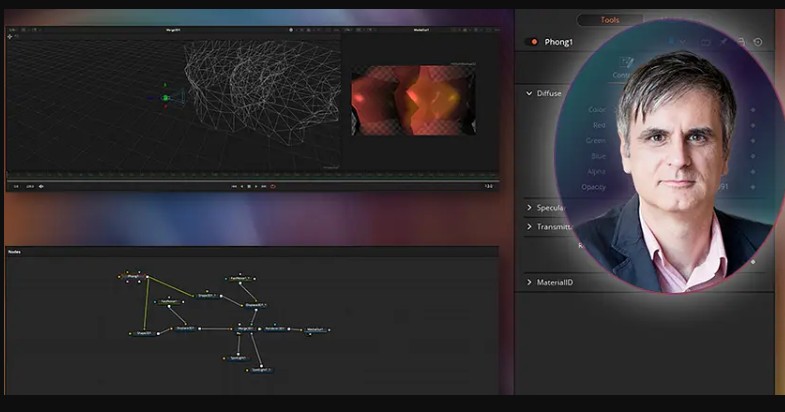The width and height of the screenshot is (785, 412).
Task: Toggle keyframe diamond for Opacity row
Action: tap(752, 187)
